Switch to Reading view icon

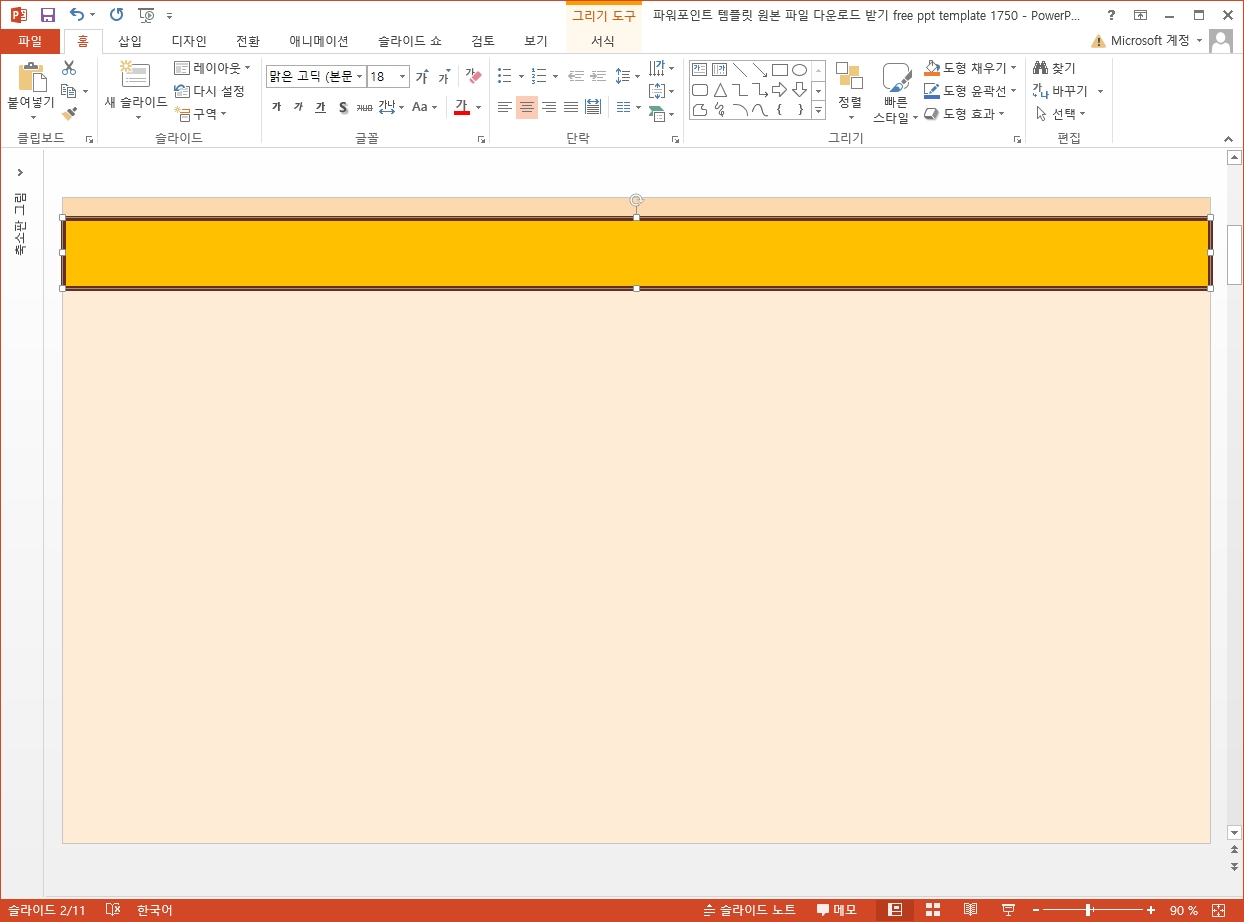[x=970, y=910]
